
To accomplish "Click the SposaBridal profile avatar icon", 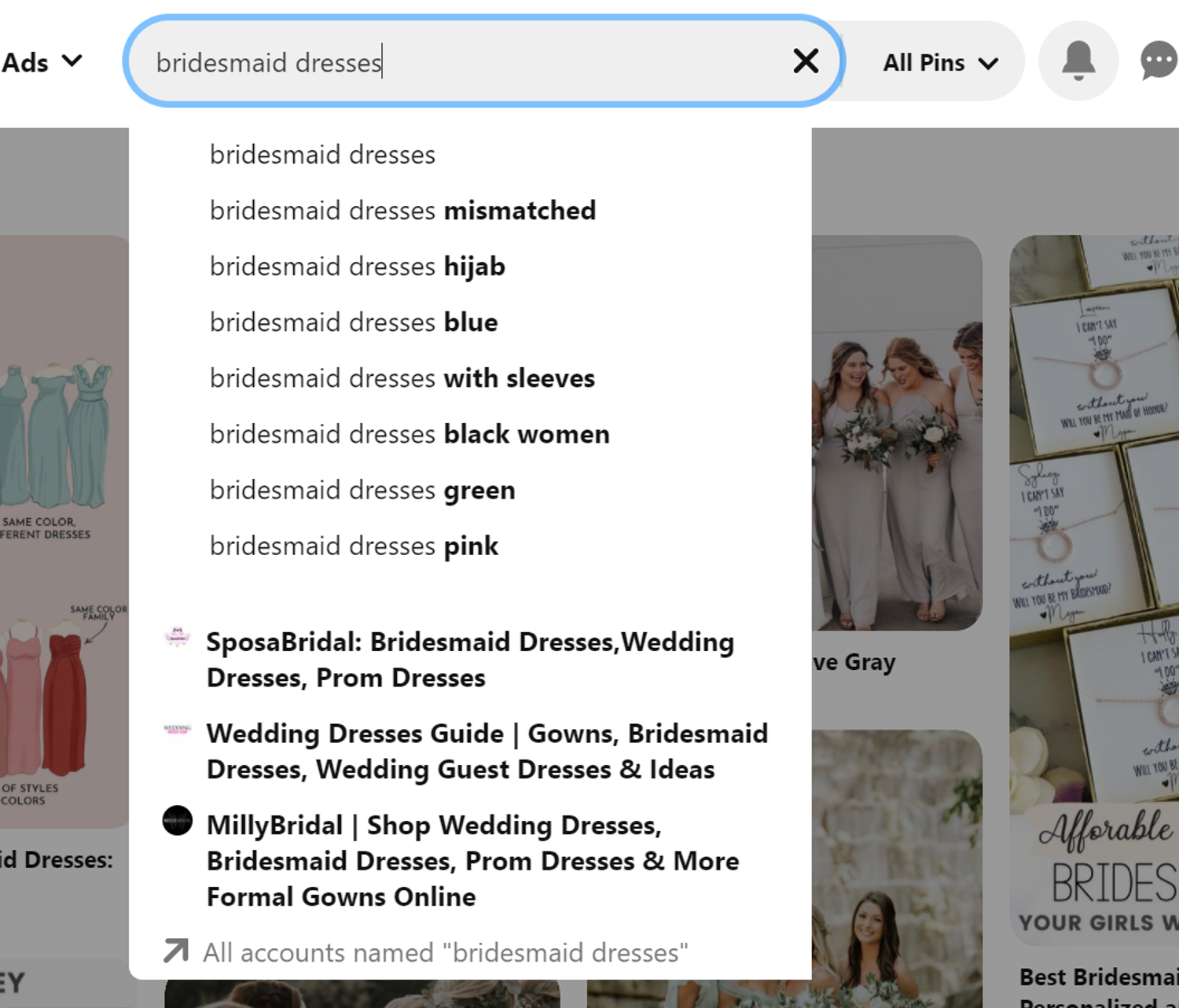I will click(177, 637).
